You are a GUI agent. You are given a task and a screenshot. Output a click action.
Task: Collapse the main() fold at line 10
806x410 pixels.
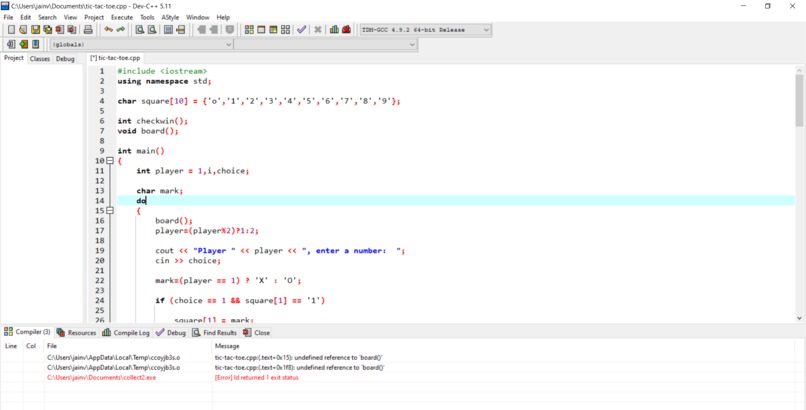point(110,161)
